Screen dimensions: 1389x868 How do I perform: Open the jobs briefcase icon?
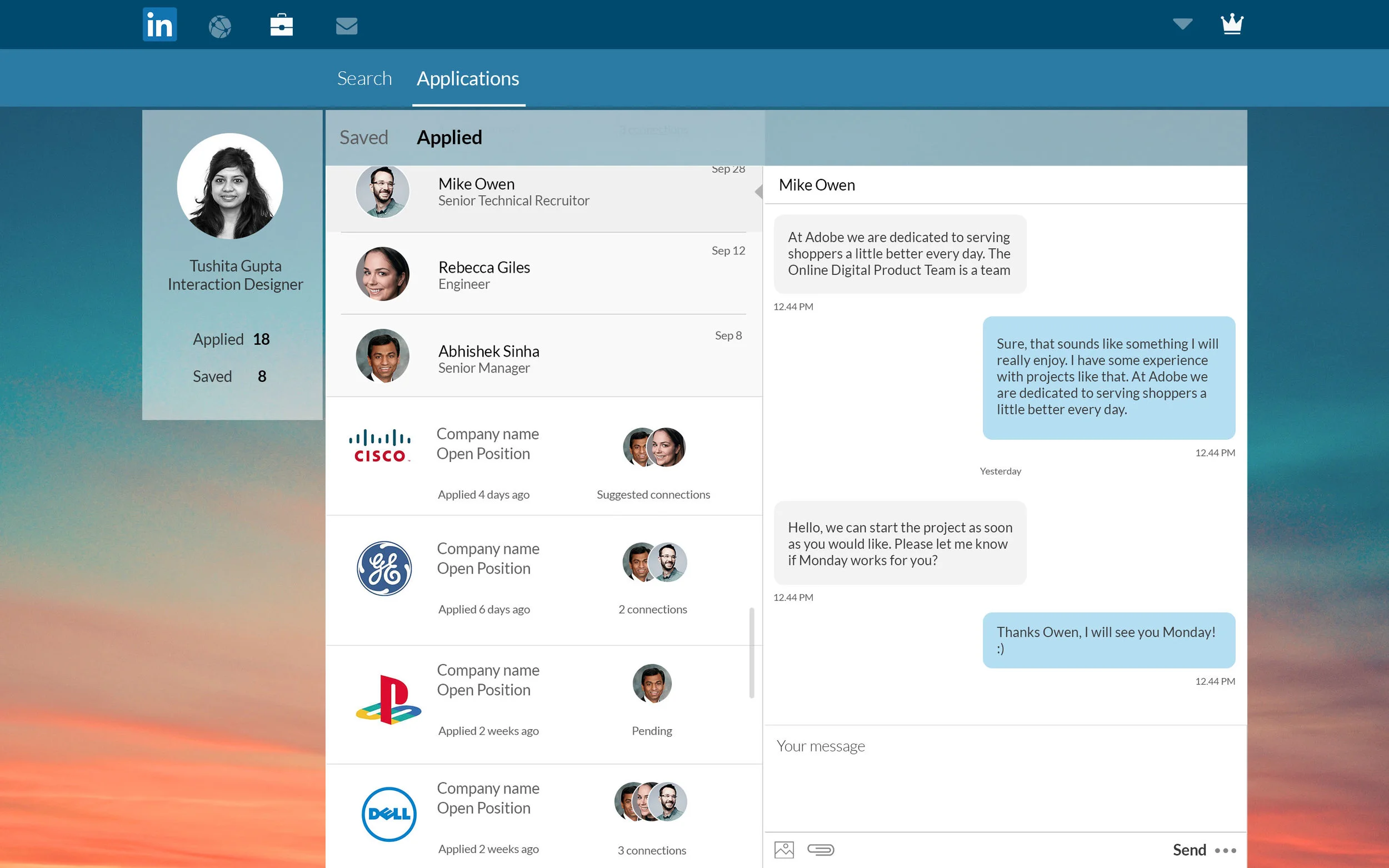point(281,25)
